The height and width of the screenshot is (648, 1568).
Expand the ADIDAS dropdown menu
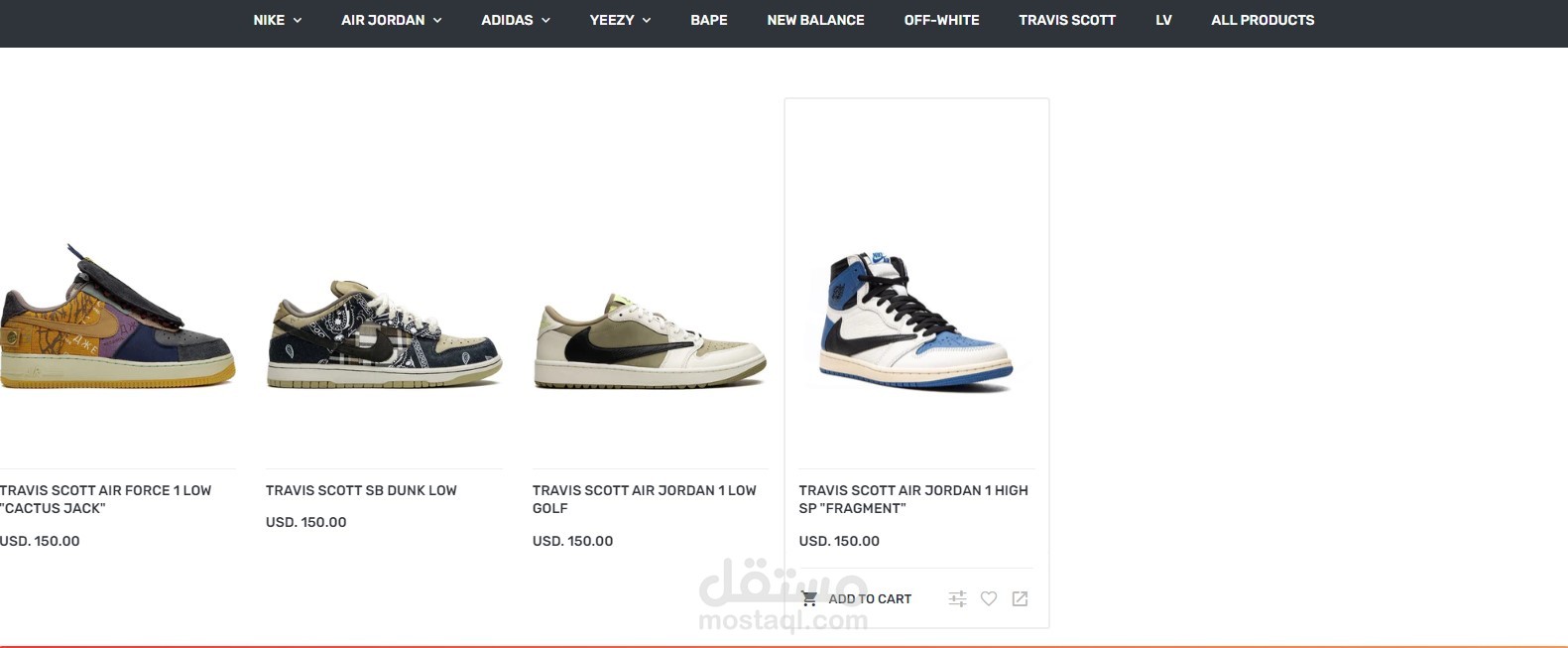point(515,20)
